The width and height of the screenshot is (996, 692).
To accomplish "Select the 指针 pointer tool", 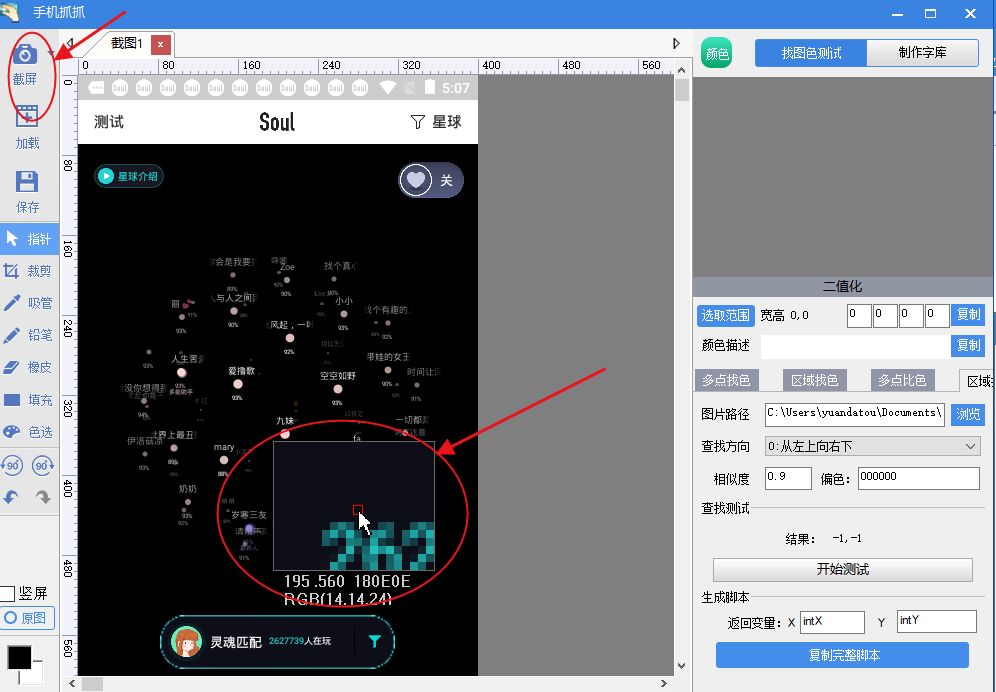I will tap(29, 239).
